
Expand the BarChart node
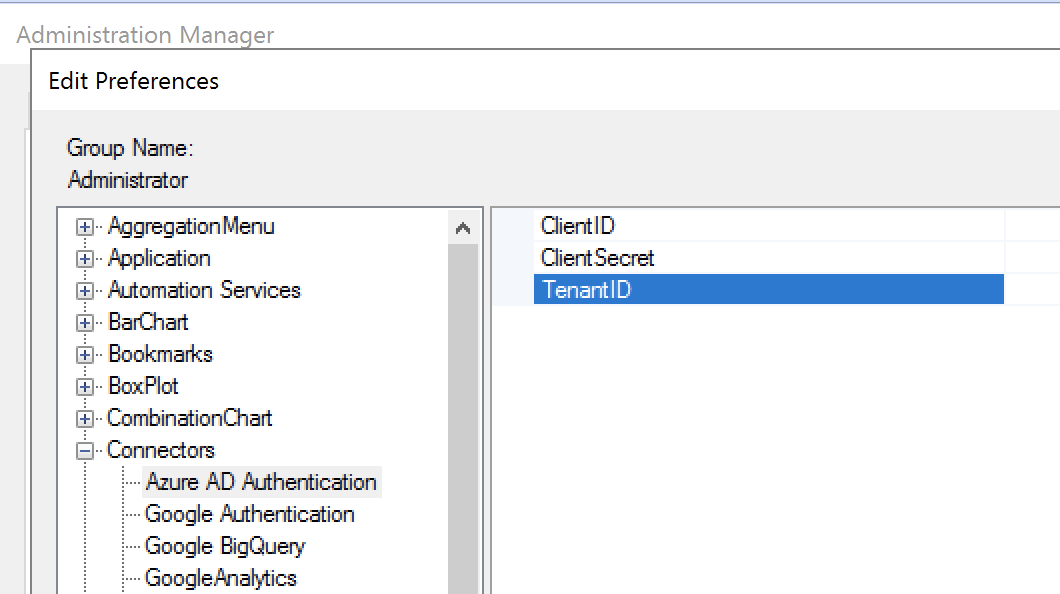point(85,323)
